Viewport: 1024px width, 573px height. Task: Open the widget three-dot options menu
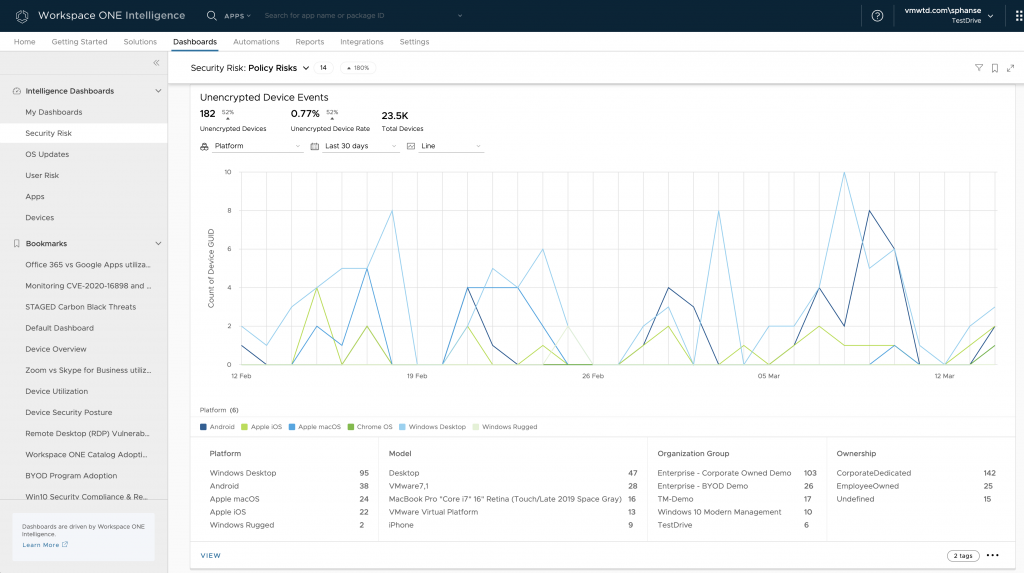(x=992, y=555)
